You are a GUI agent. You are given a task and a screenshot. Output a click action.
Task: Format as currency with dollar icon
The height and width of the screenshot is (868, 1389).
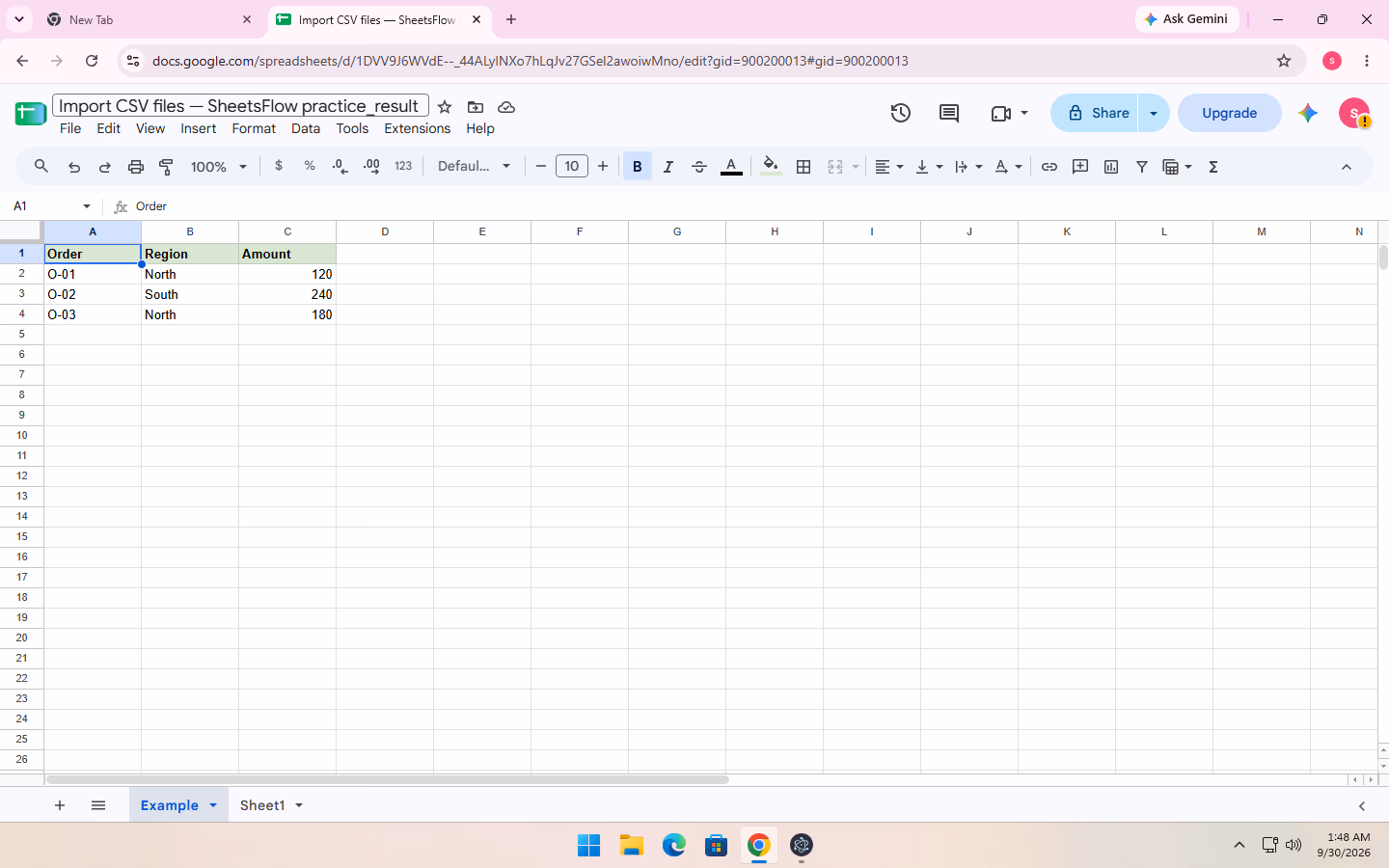279,166
